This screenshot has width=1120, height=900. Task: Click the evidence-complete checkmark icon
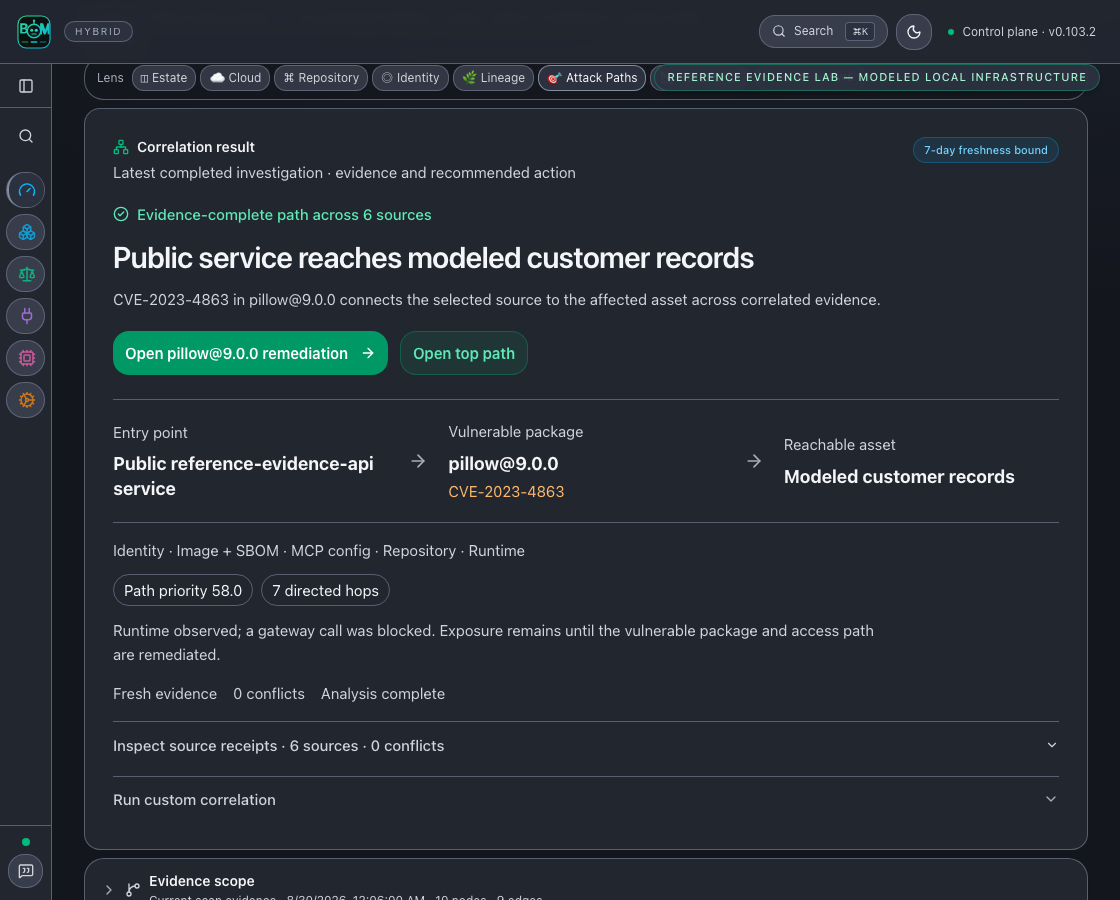(121, 214)
